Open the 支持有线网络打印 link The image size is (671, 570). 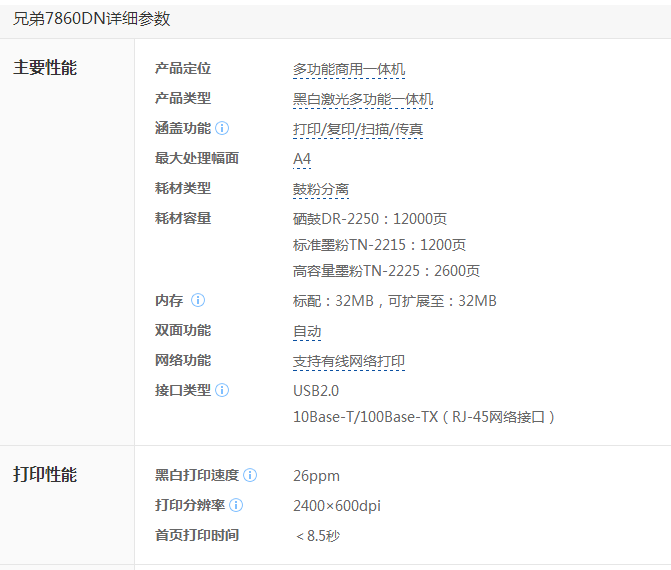349,361
